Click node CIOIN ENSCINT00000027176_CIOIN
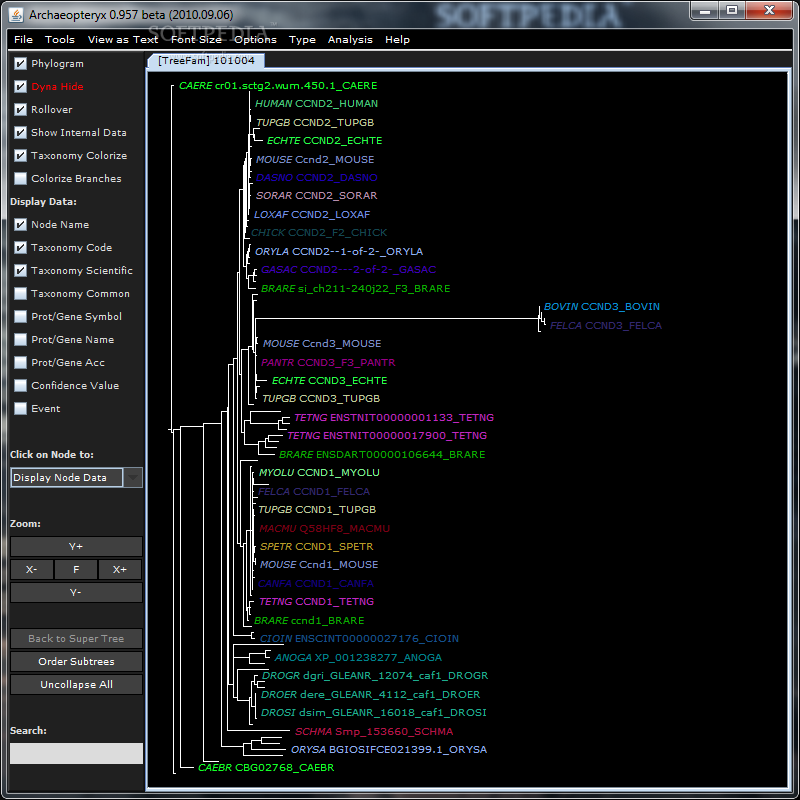The width and height of the screenshot is (800, 800). (x=359, y=638)
